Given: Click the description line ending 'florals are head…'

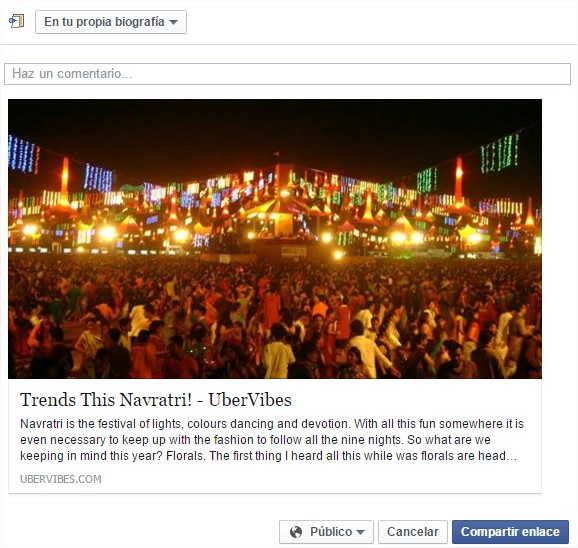Looking at the screenshot, I should click(268, 456).
